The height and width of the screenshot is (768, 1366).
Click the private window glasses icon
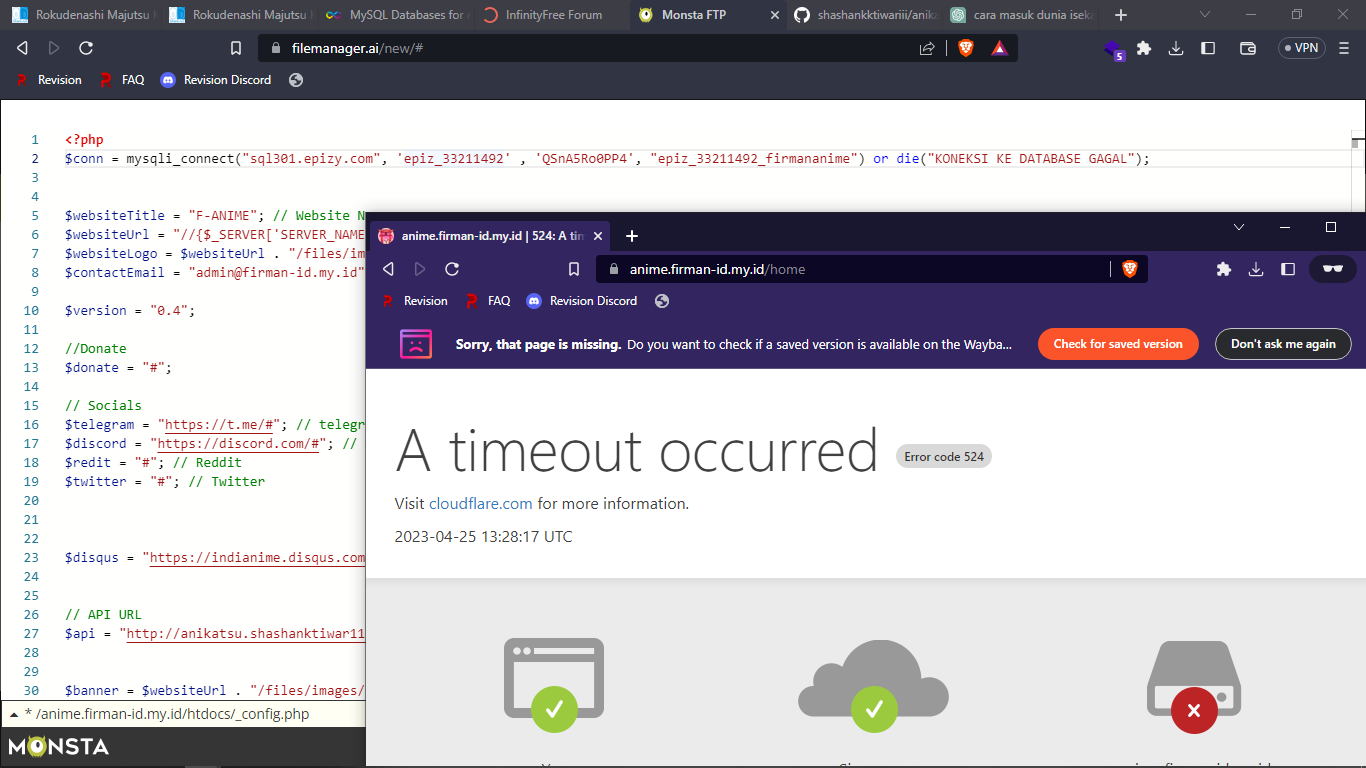coord(1332,269)
